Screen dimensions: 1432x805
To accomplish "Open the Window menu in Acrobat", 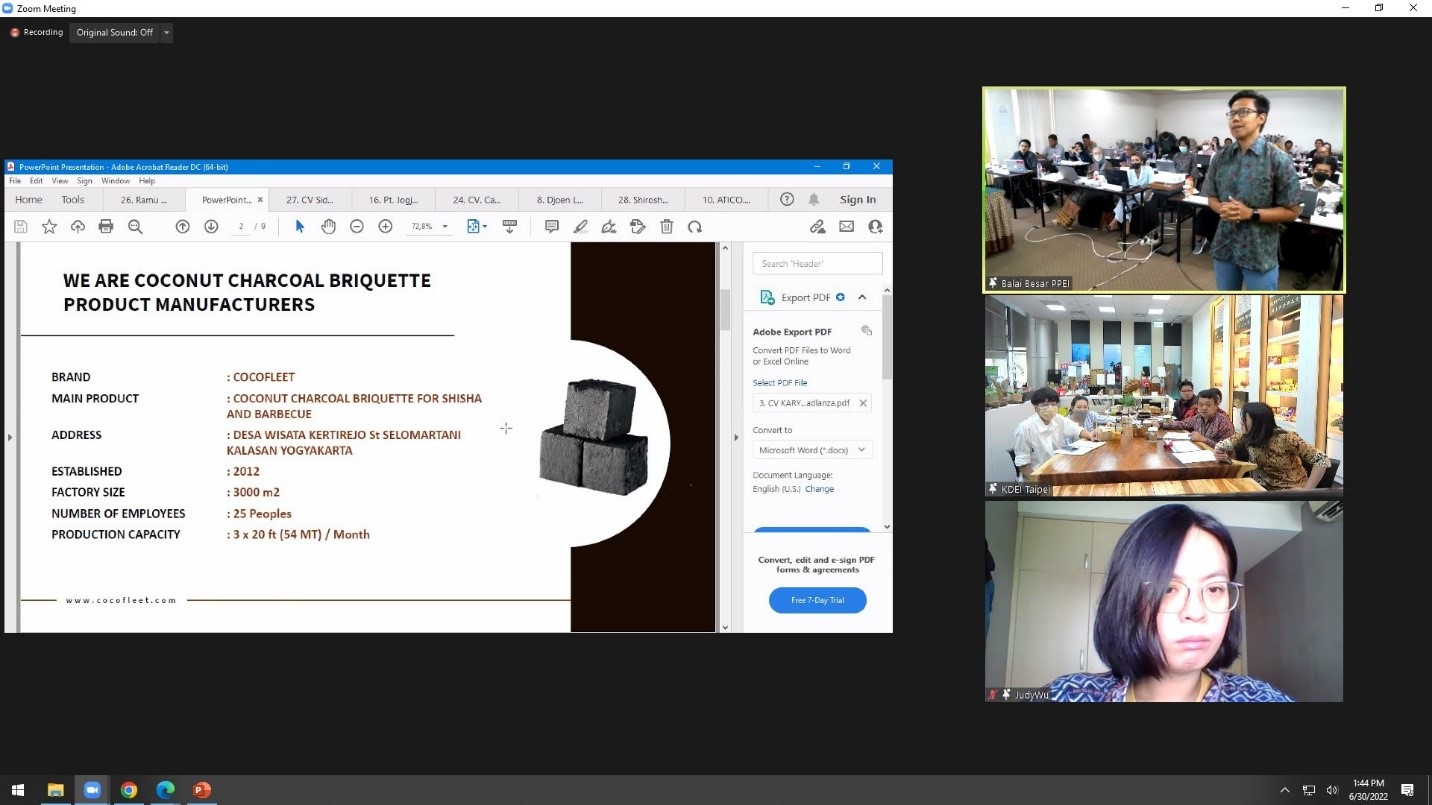I will click(115, 181).
